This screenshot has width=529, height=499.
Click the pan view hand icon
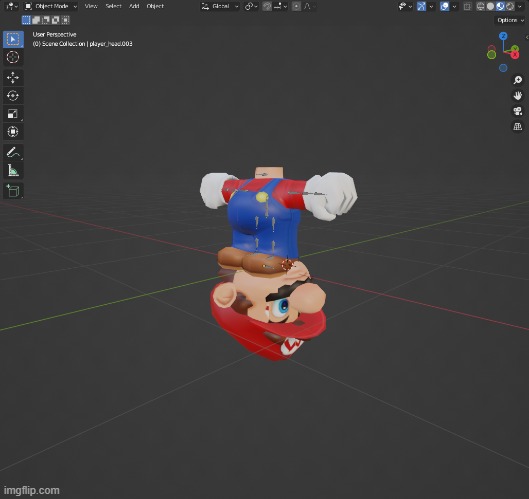pyautogui.click(x=518, y=95)
